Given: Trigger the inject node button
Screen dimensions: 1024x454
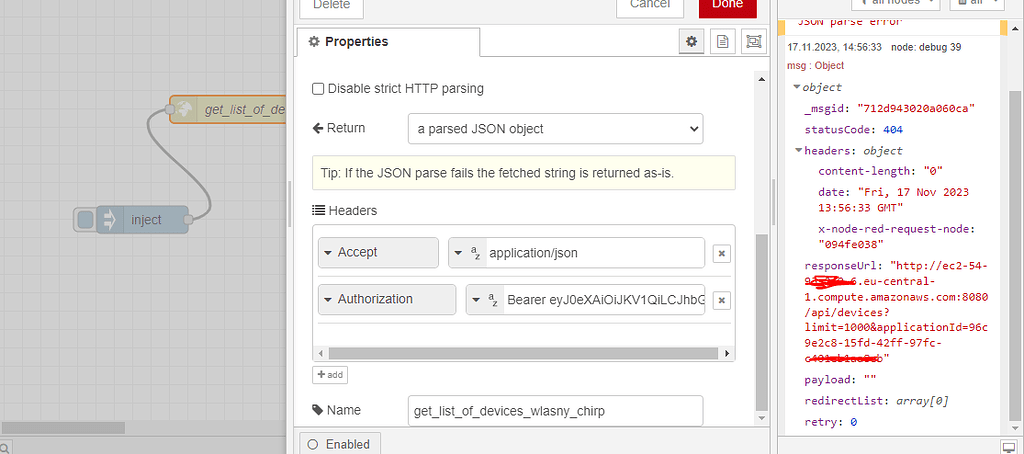Looking at the screenshot, I should [x=86, y=220].
